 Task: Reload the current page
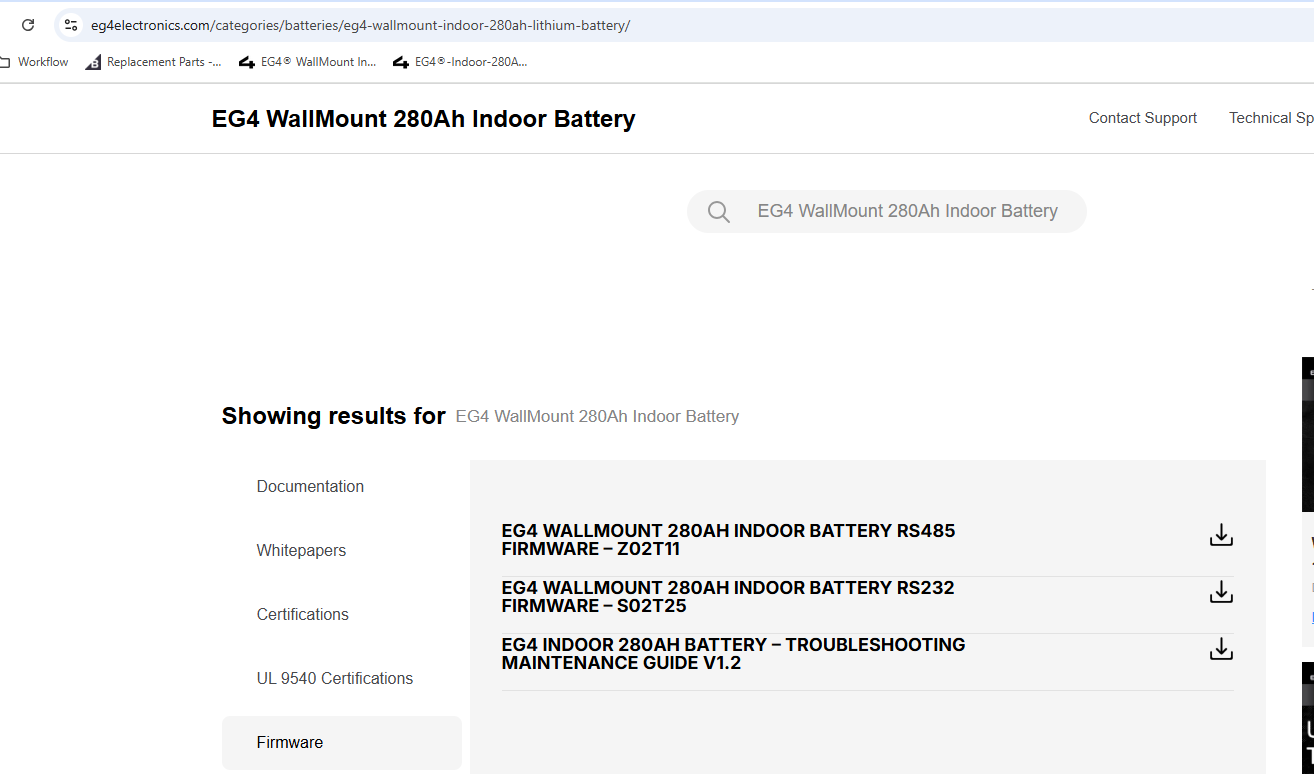click(28, 25)
